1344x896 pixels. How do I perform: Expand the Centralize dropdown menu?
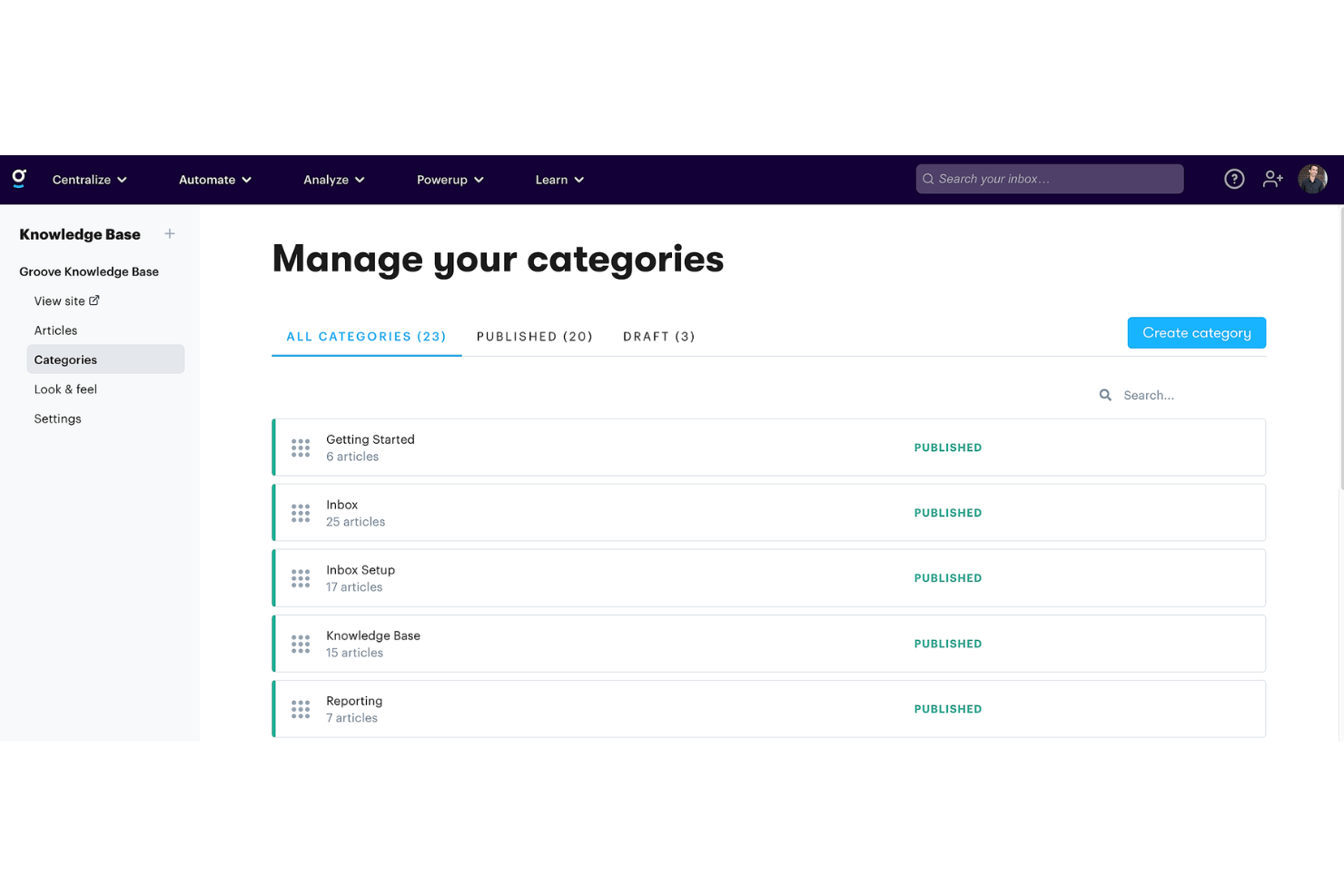pyautogui.click(x=89, y=180)
